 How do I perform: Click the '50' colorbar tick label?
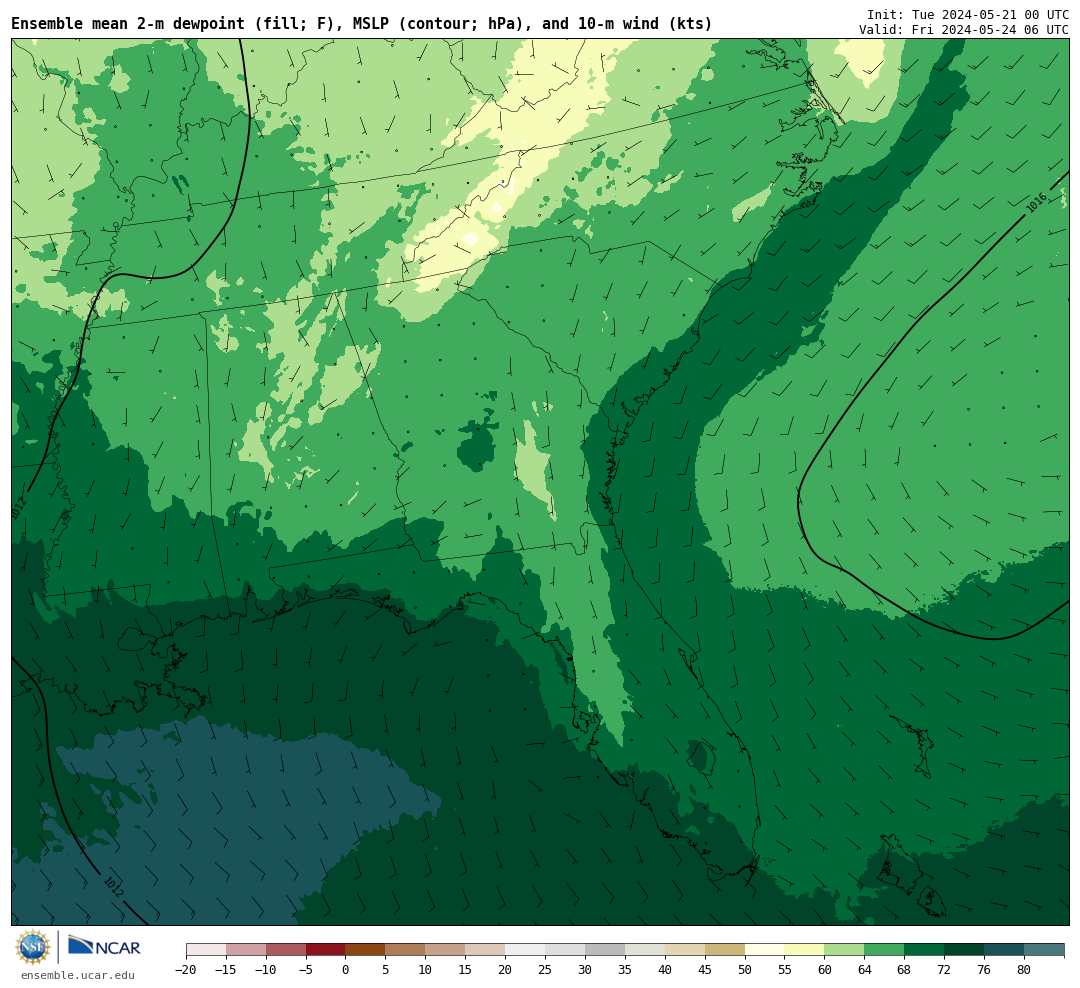(745, 970)
